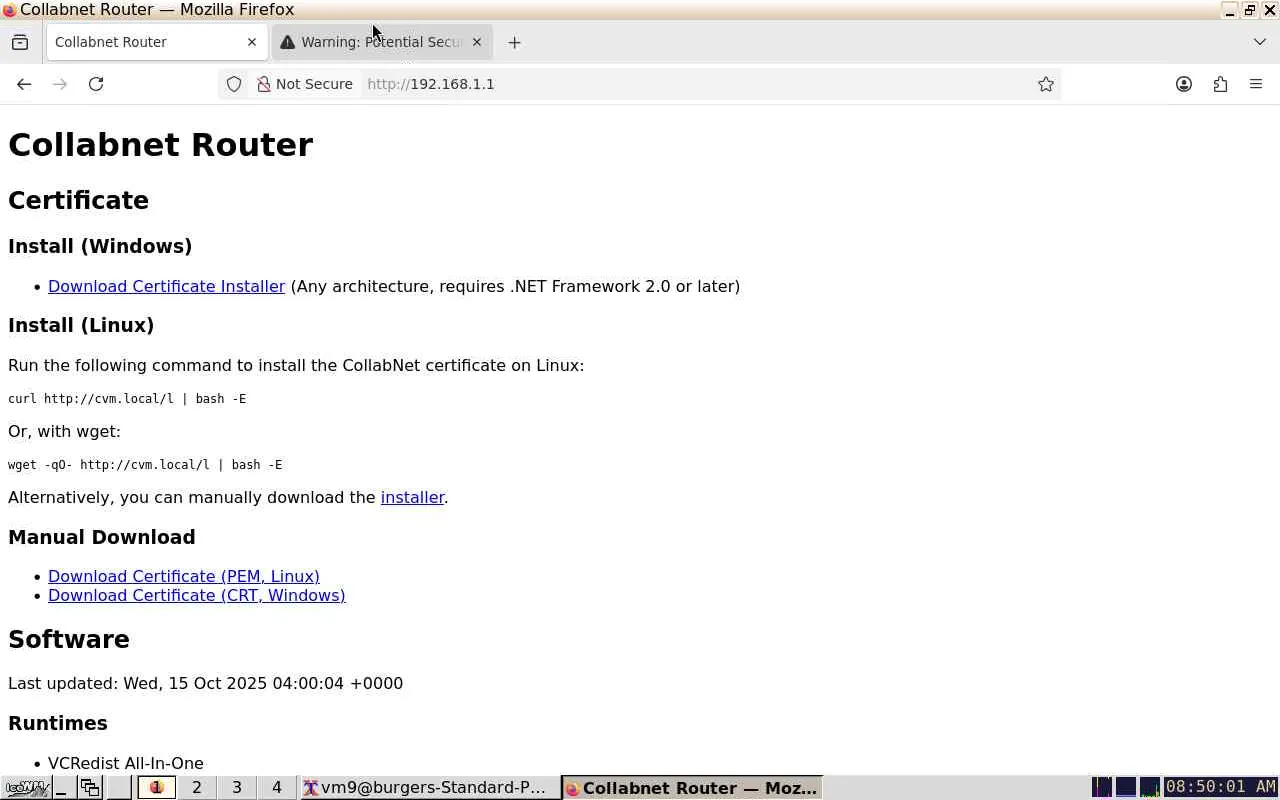
Task: Select the Collabnet Router tab
Action: [156, 42]
